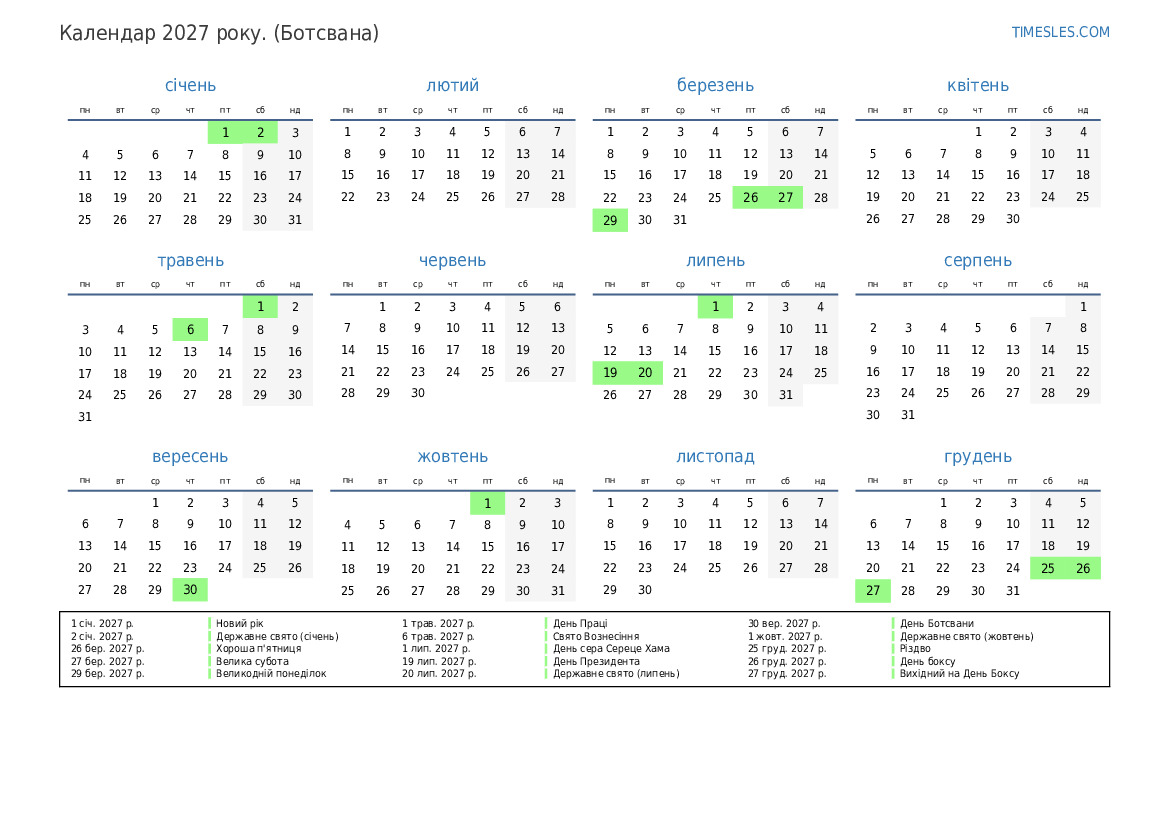Click highlighted December 26 in грудень
This screenshot has width=1169, height=827.
click(x=1083, y=568)
